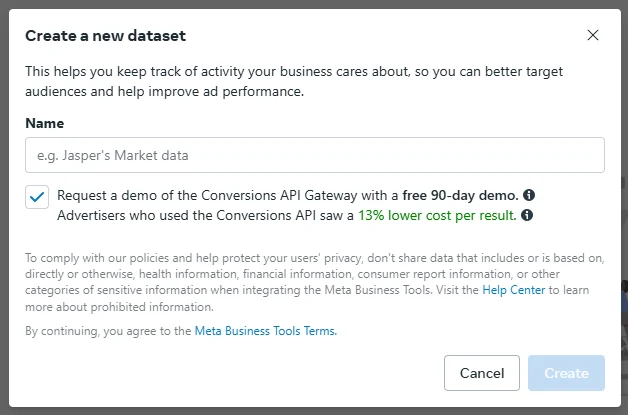
Task: Click the info icon after free 90-day demo
Action: pos(529,195)
